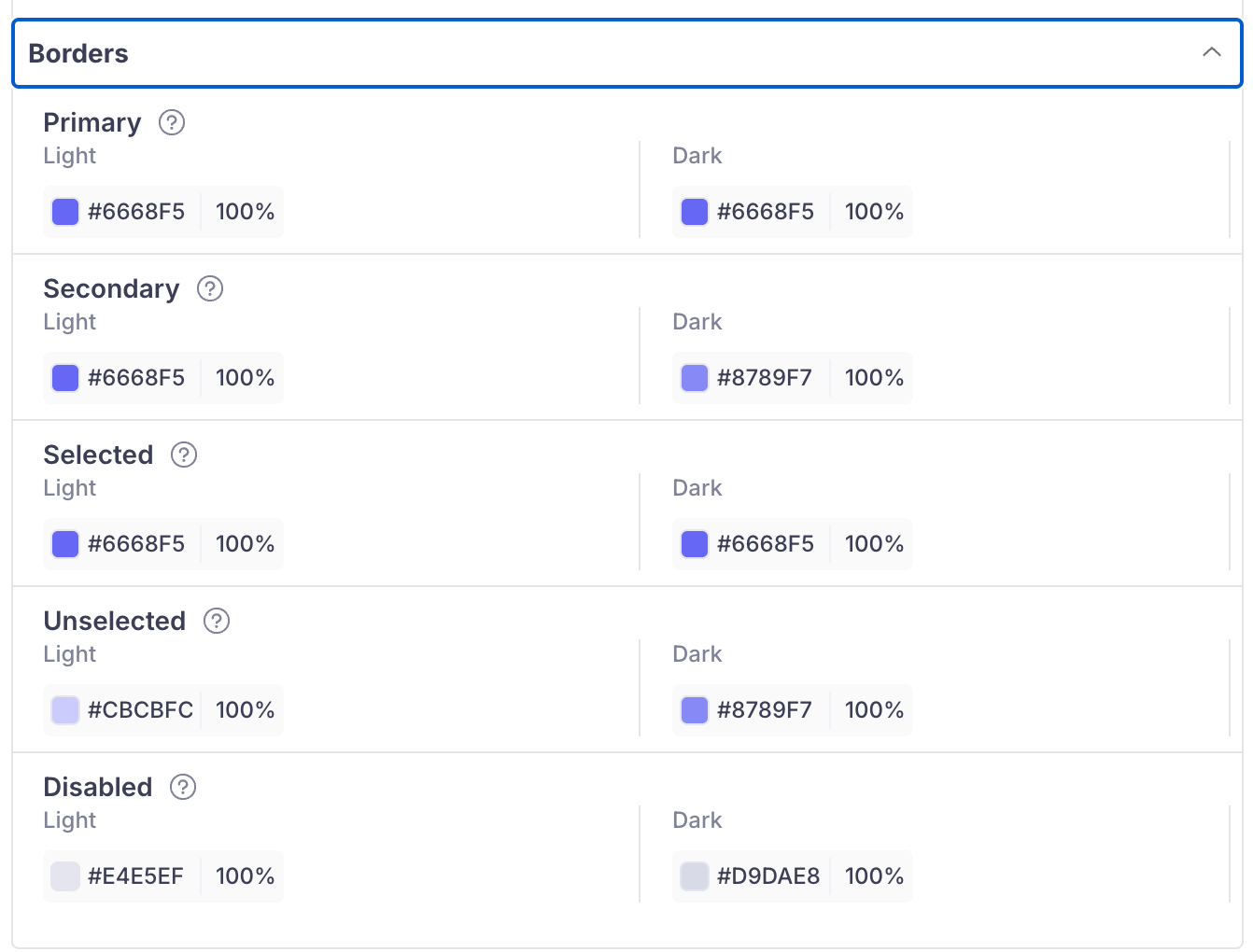The height and width of the screenshot is (952, 1253).
Task: Click help icon next to Unselected
Action: [x=217, y=621]
